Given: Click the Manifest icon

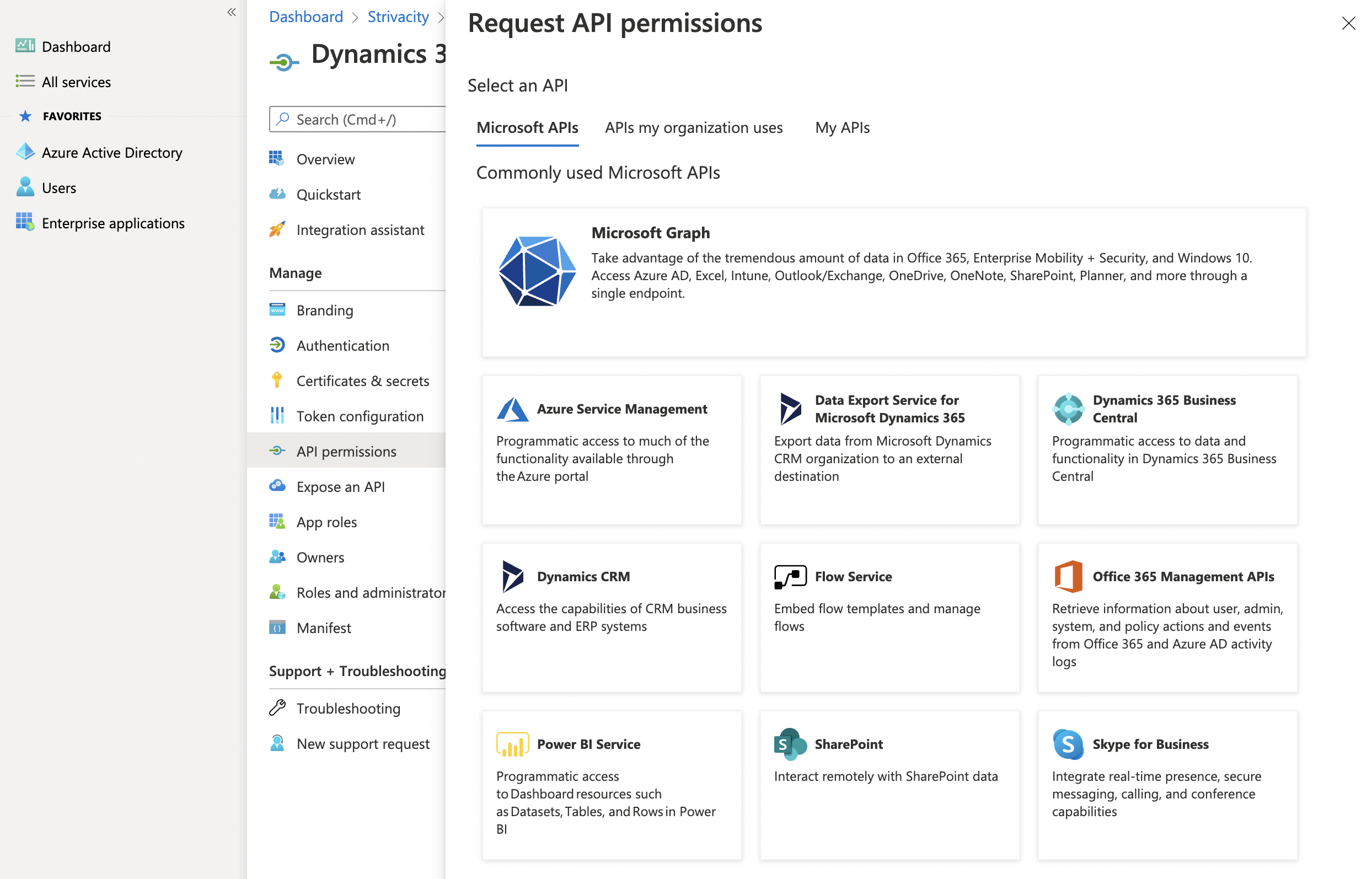Looking at the screenshot, I should tap(277, 628).
